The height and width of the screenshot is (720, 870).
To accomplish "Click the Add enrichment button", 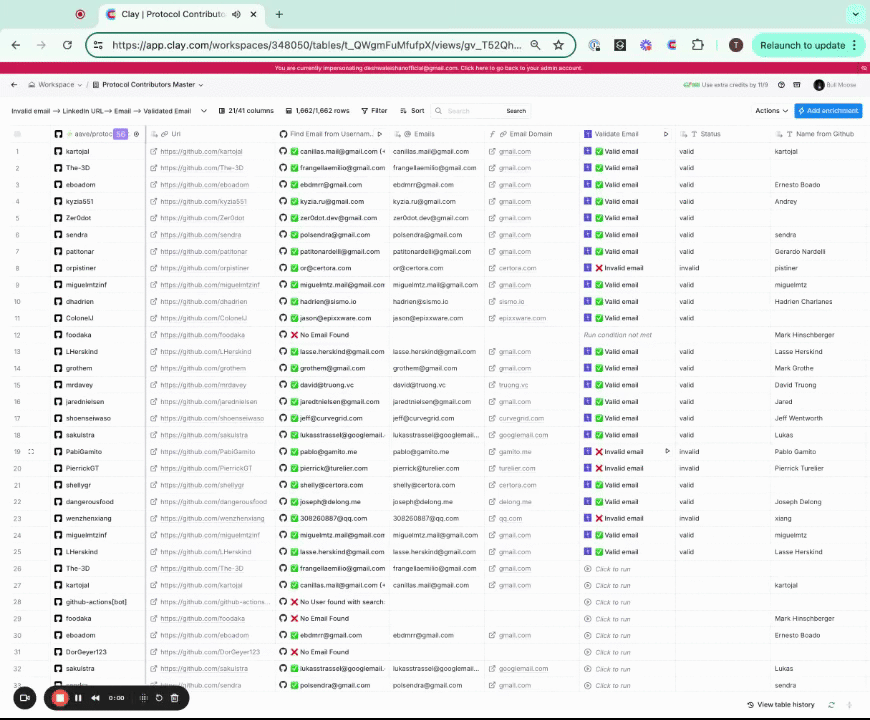I will click(828, 111).
